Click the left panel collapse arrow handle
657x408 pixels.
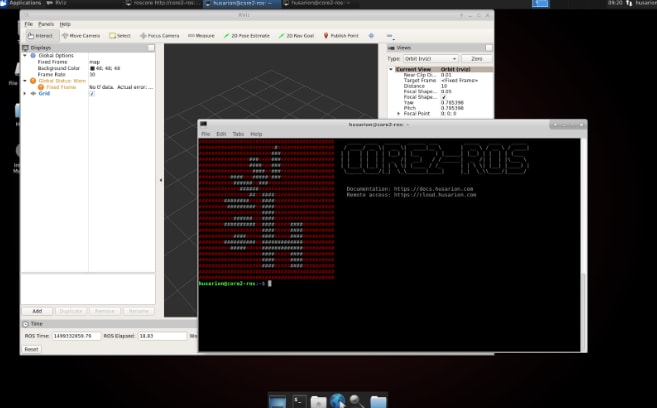161,180
